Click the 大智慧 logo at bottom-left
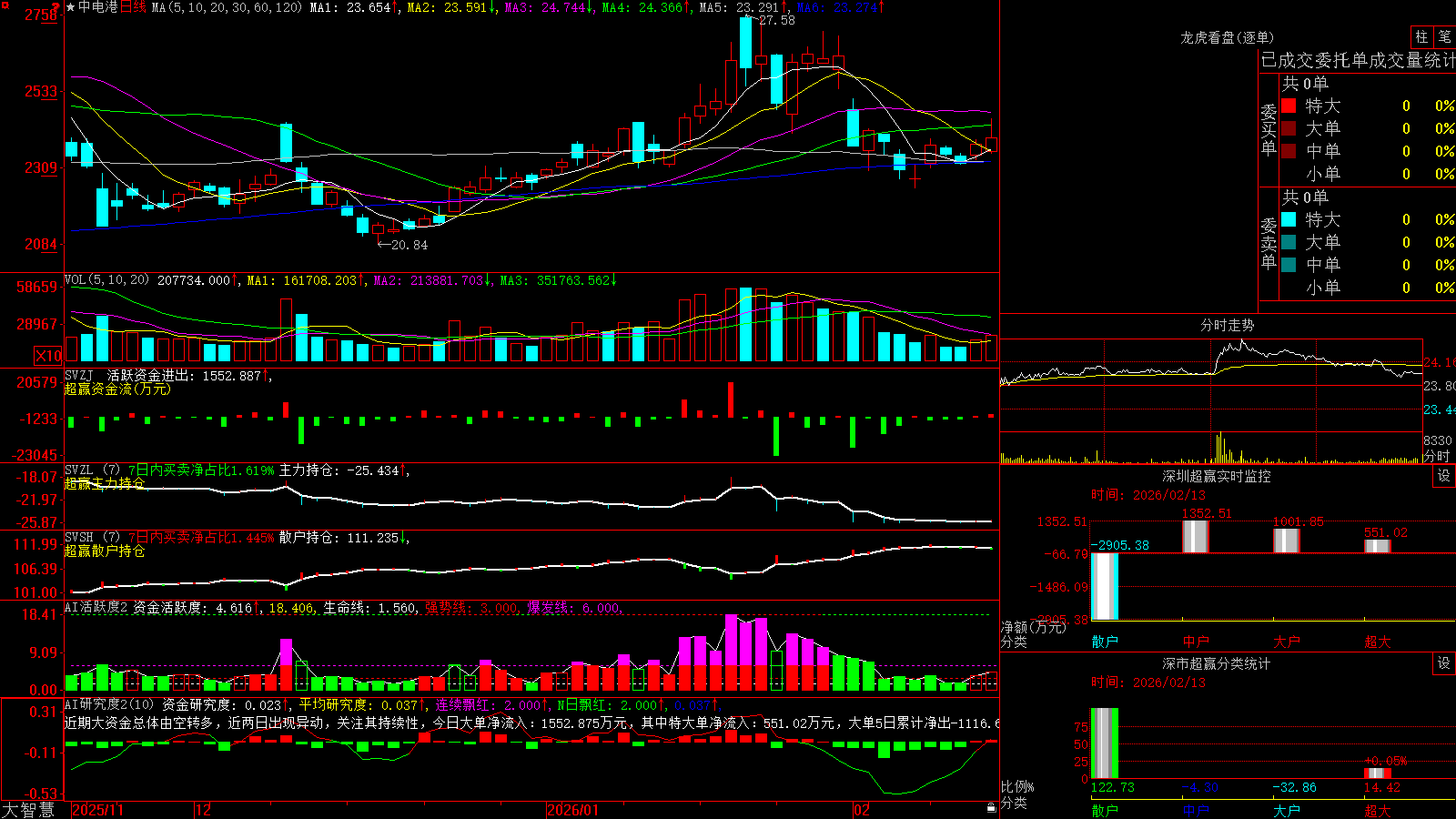1456x819 pixels. coord(28,809)
